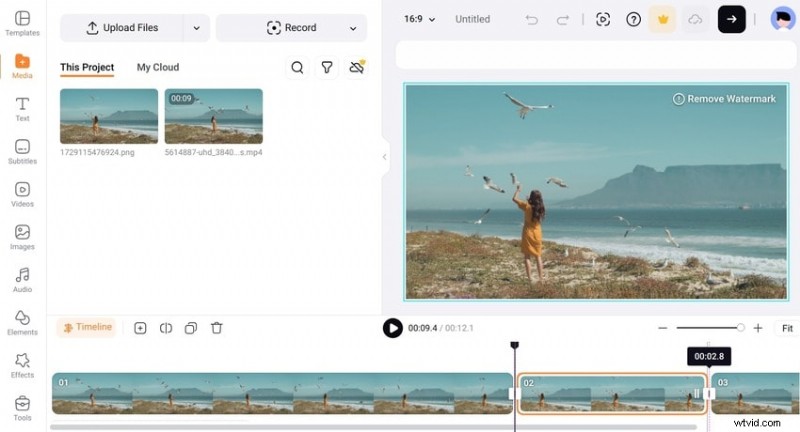The image size is (800, 432).
Task: Zoom out the timeline with minus
Action: [663, 328]
